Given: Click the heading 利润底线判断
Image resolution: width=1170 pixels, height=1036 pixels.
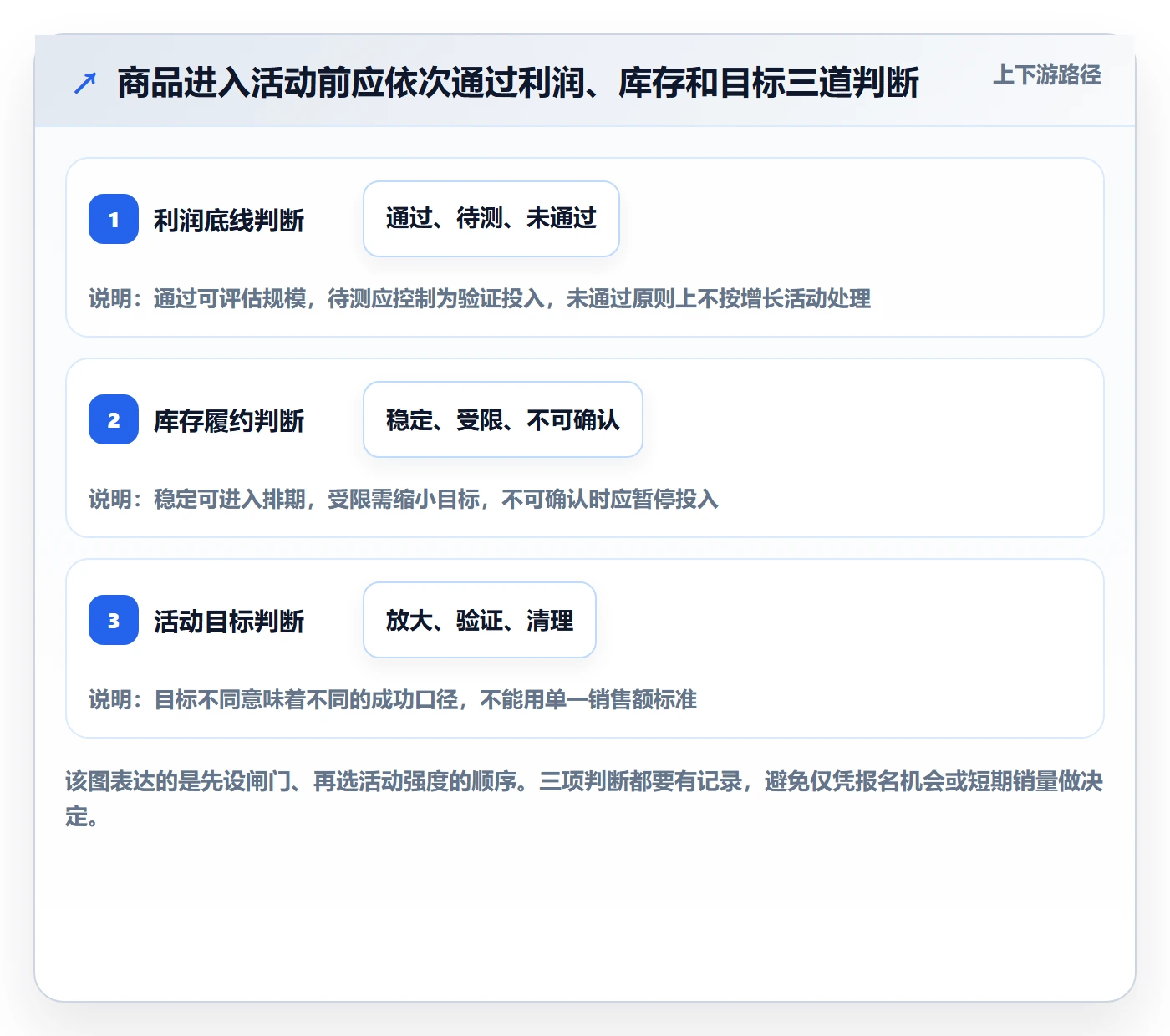Looking at the screenshot, I should click(229, 220).
